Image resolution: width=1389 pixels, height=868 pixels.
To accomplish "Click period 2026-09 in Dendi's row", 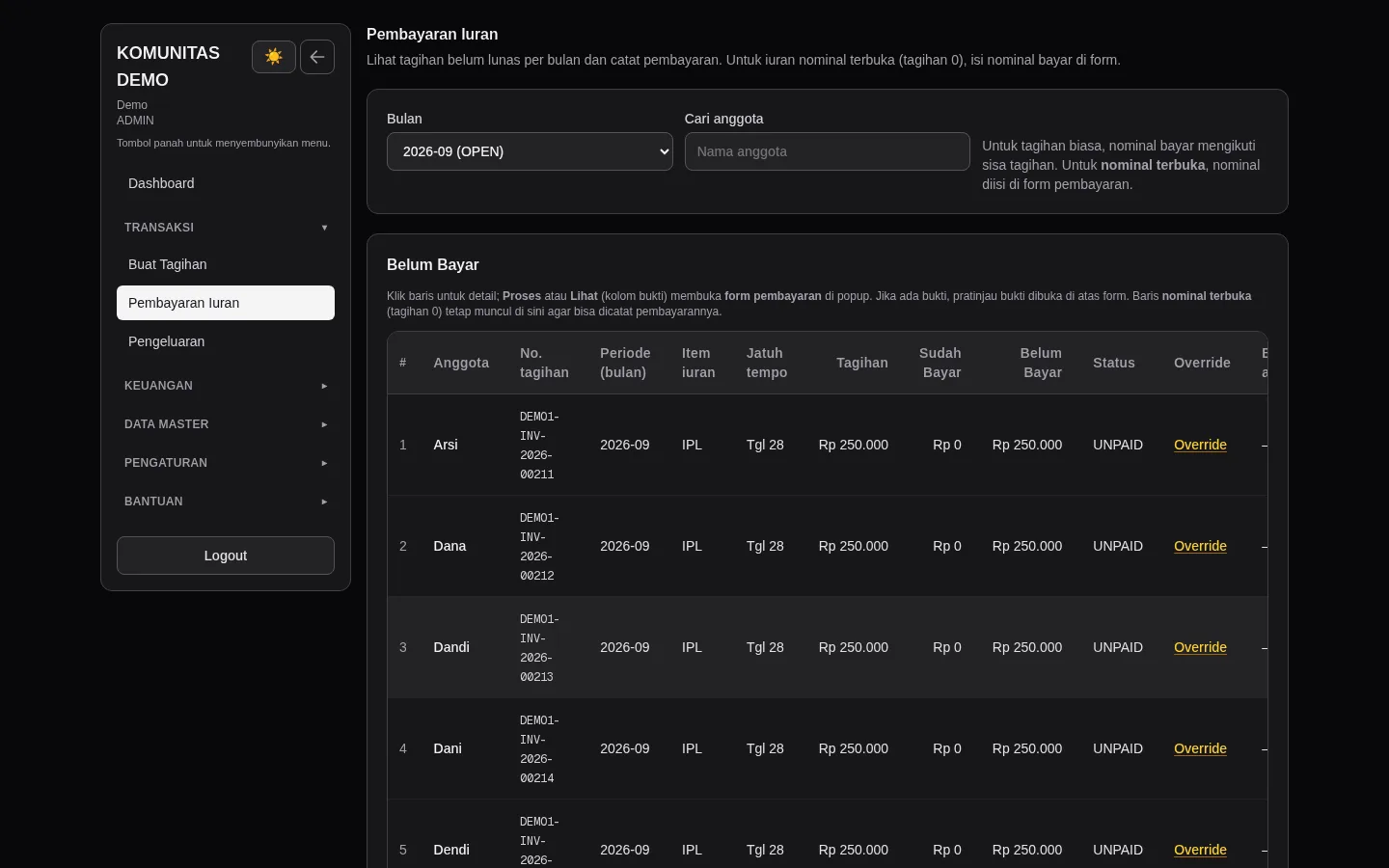I will tap(625, 850).
